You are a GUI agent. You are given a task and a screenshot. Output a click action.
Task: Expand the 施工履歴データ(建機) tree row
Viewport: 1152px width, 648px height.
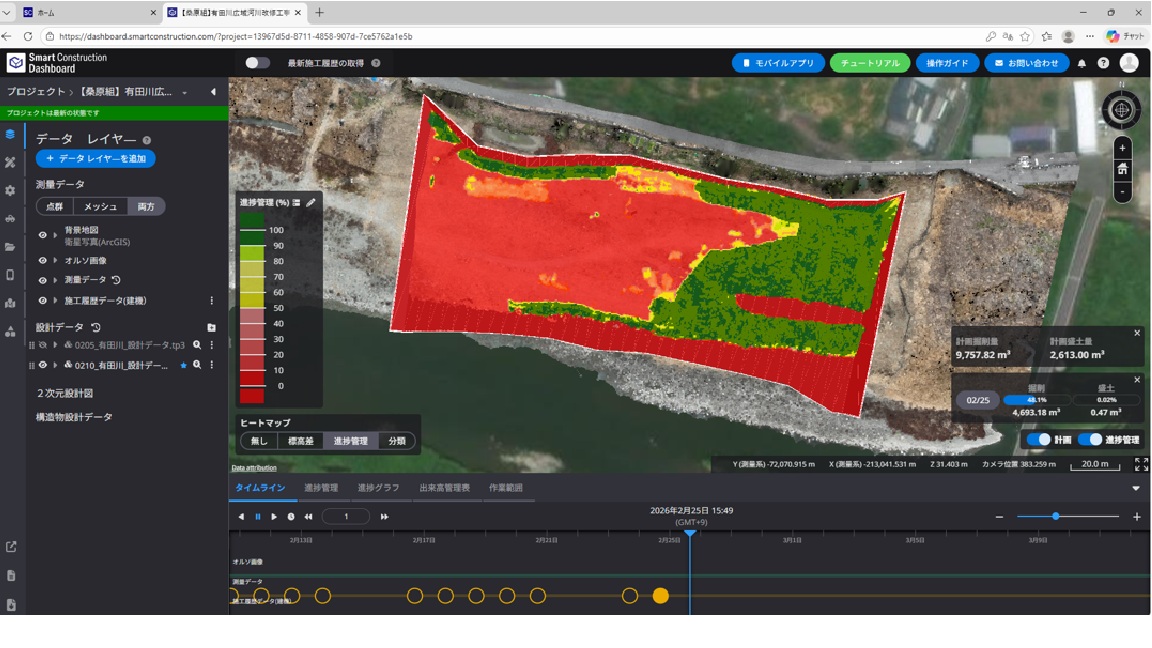[x=55, y=300]
